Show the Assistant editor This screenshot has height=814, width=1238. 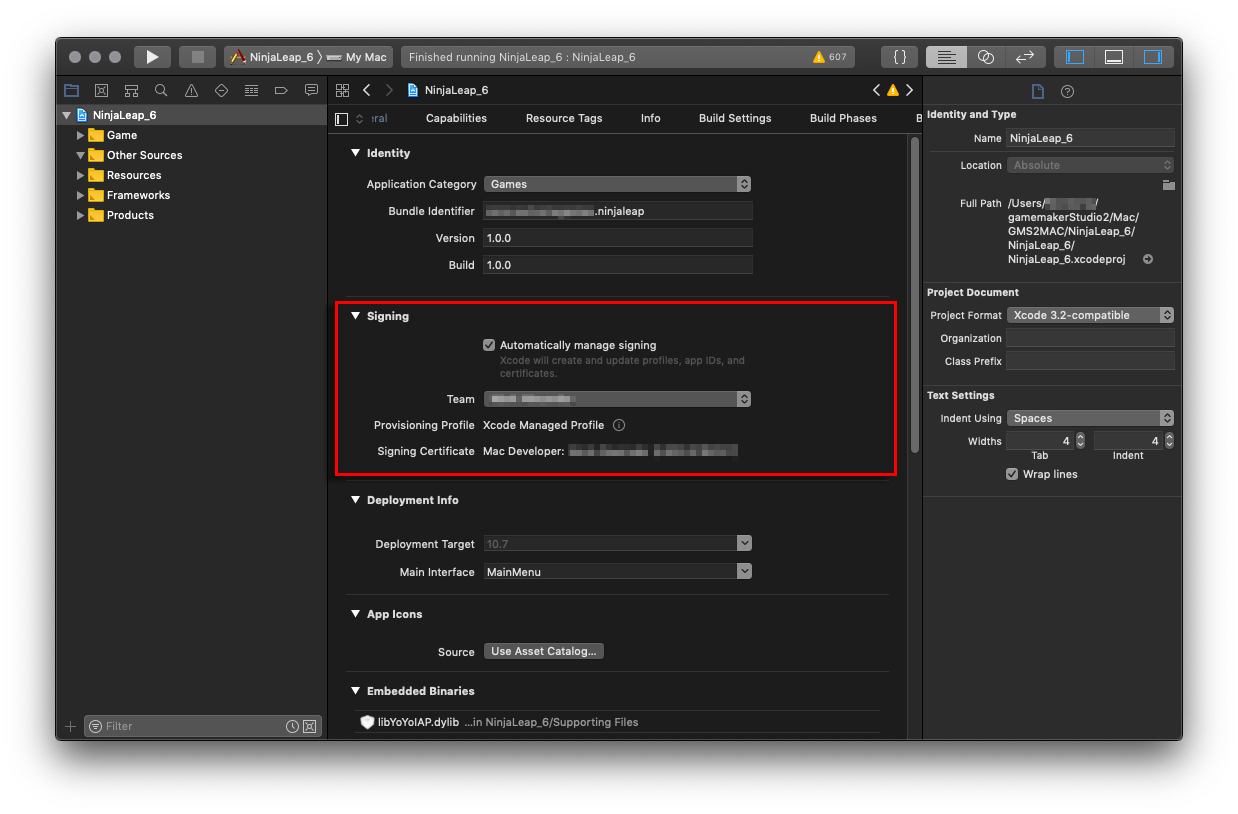(x=985, y=57)
